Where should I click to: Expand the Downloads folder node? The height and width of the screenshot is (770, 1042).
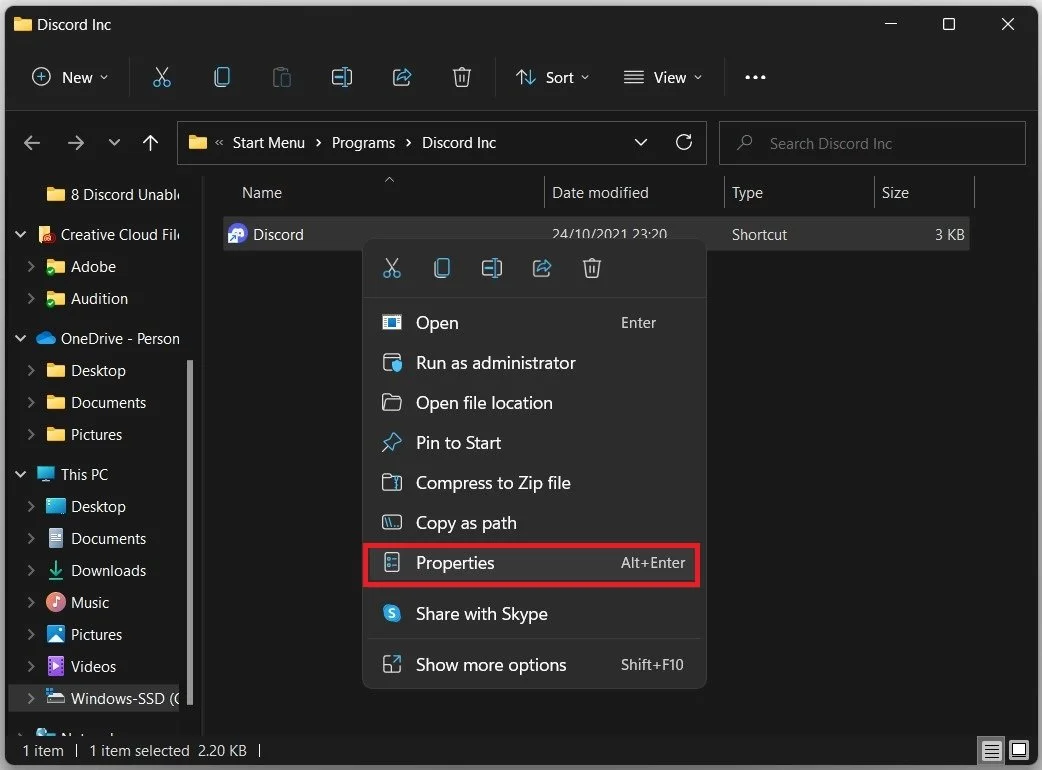click(x=31, y=570)
